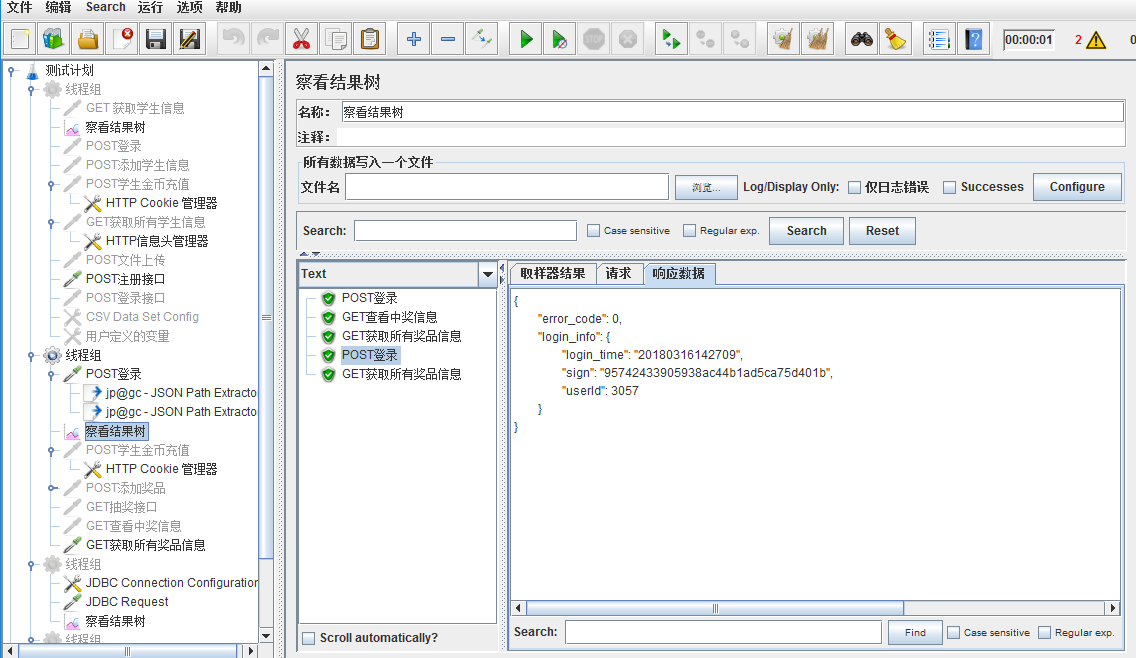The height and width of the screenshot is (658, 1136).
Task: Collapse the GET获取所有学生信息 node
Action: (51, 222)
